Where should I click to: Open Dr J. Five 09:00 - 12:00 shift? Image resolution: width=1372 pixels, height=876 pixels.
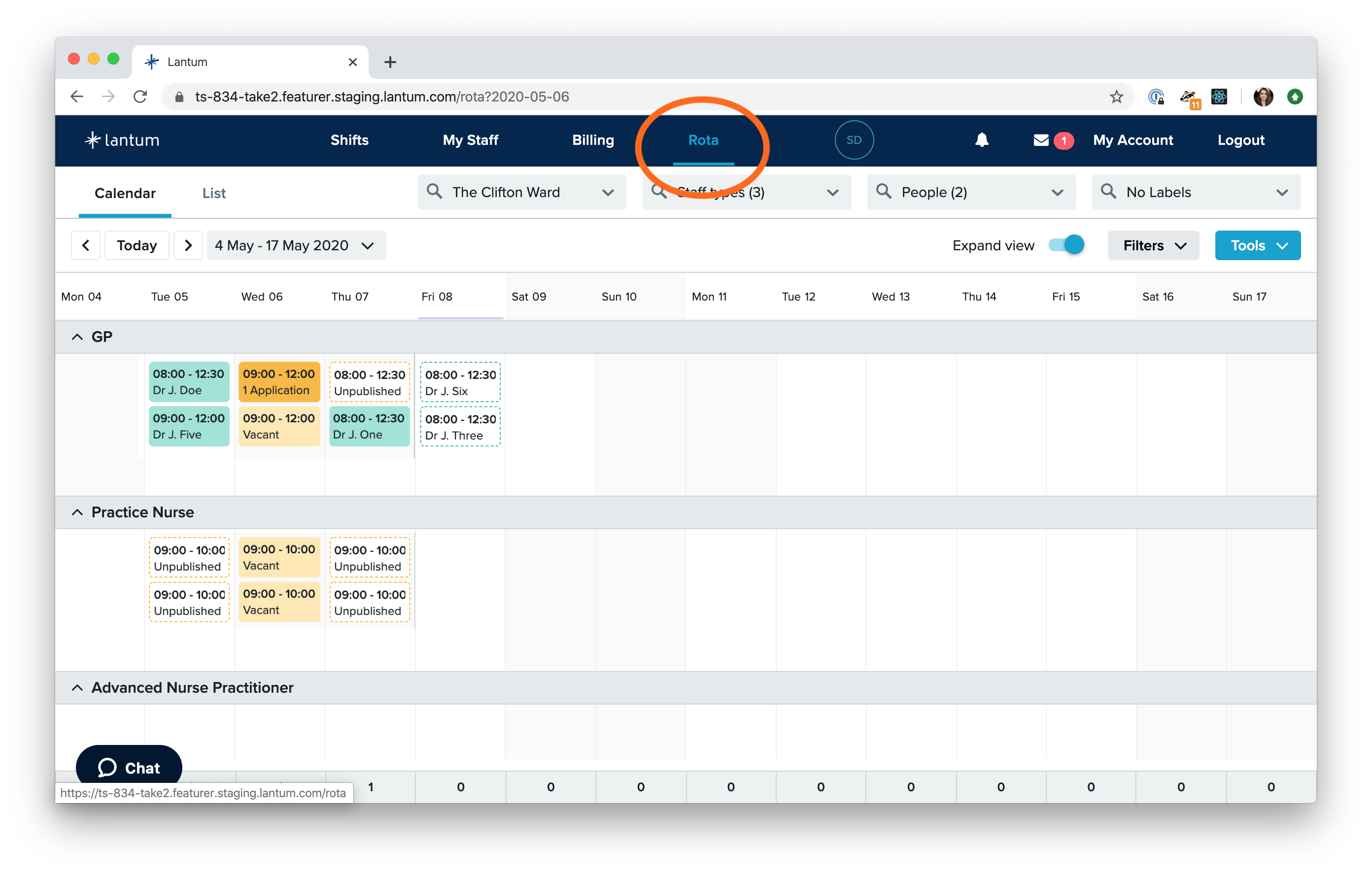pos(189,426)
